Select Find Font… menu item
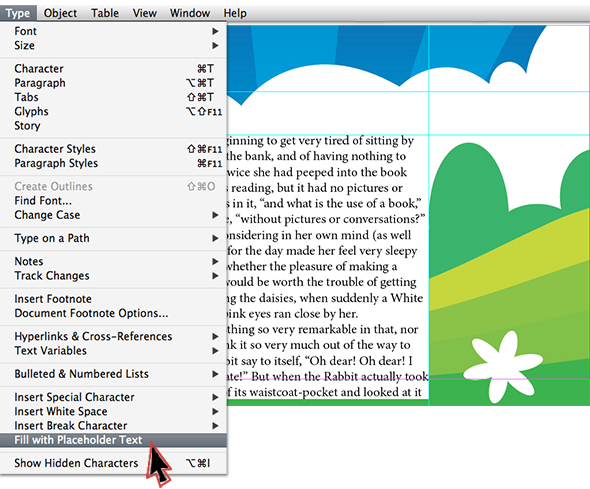Viewport: 590px width, 489px height. point(113,200)
